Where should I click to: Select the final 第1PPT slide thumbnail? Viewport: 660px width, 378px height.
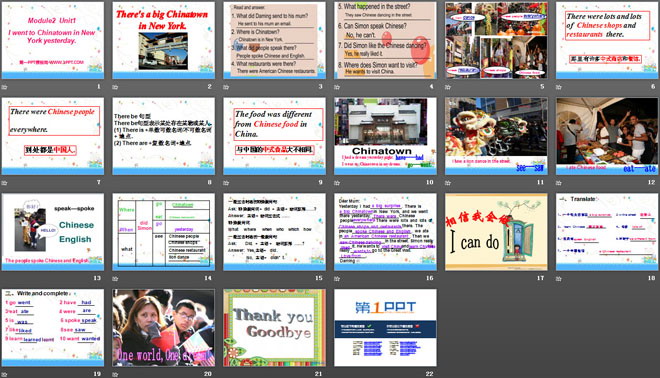pos(385,327)
